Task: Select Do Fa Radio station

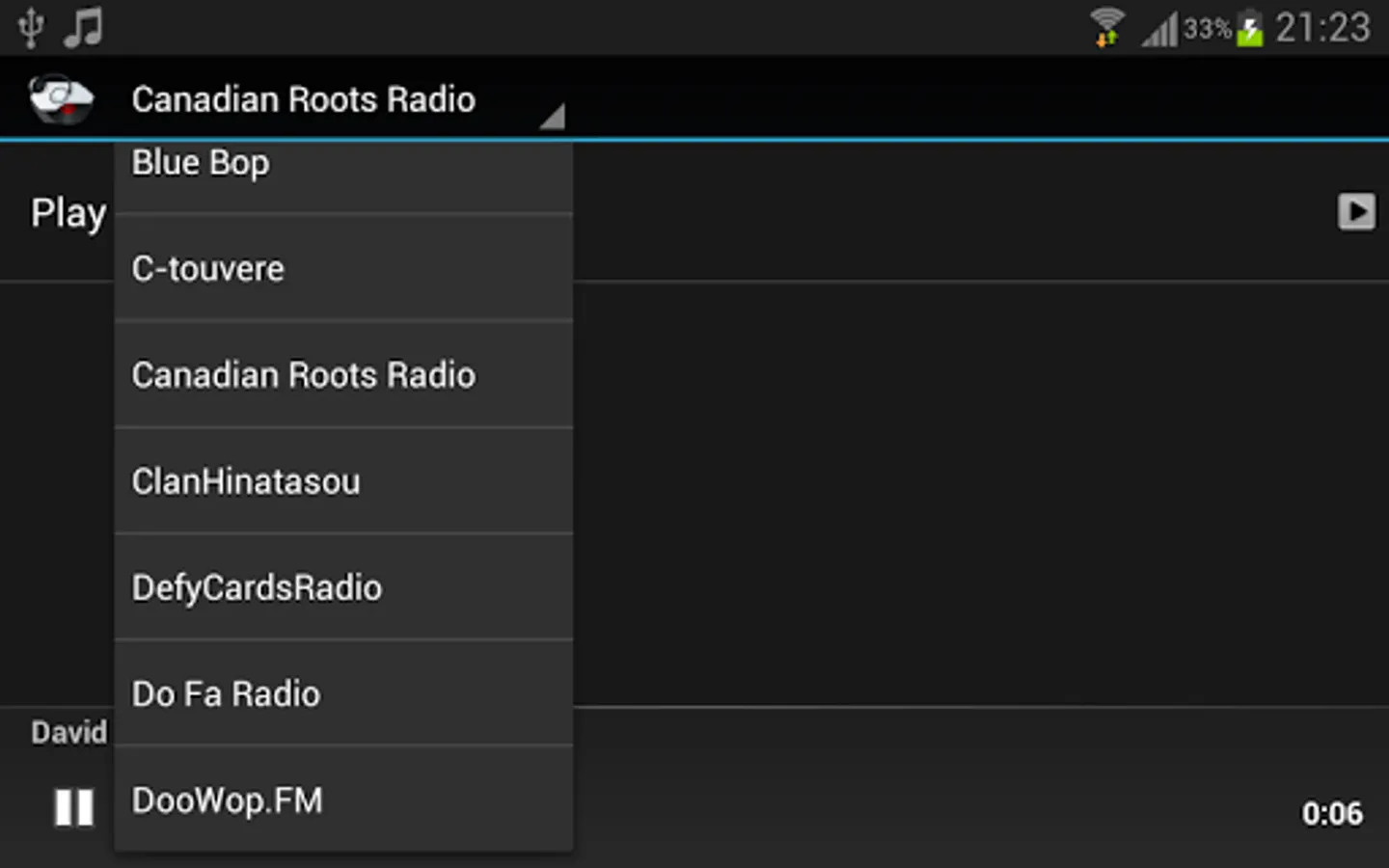Action: pyautogui.click(x=344, y=692)
